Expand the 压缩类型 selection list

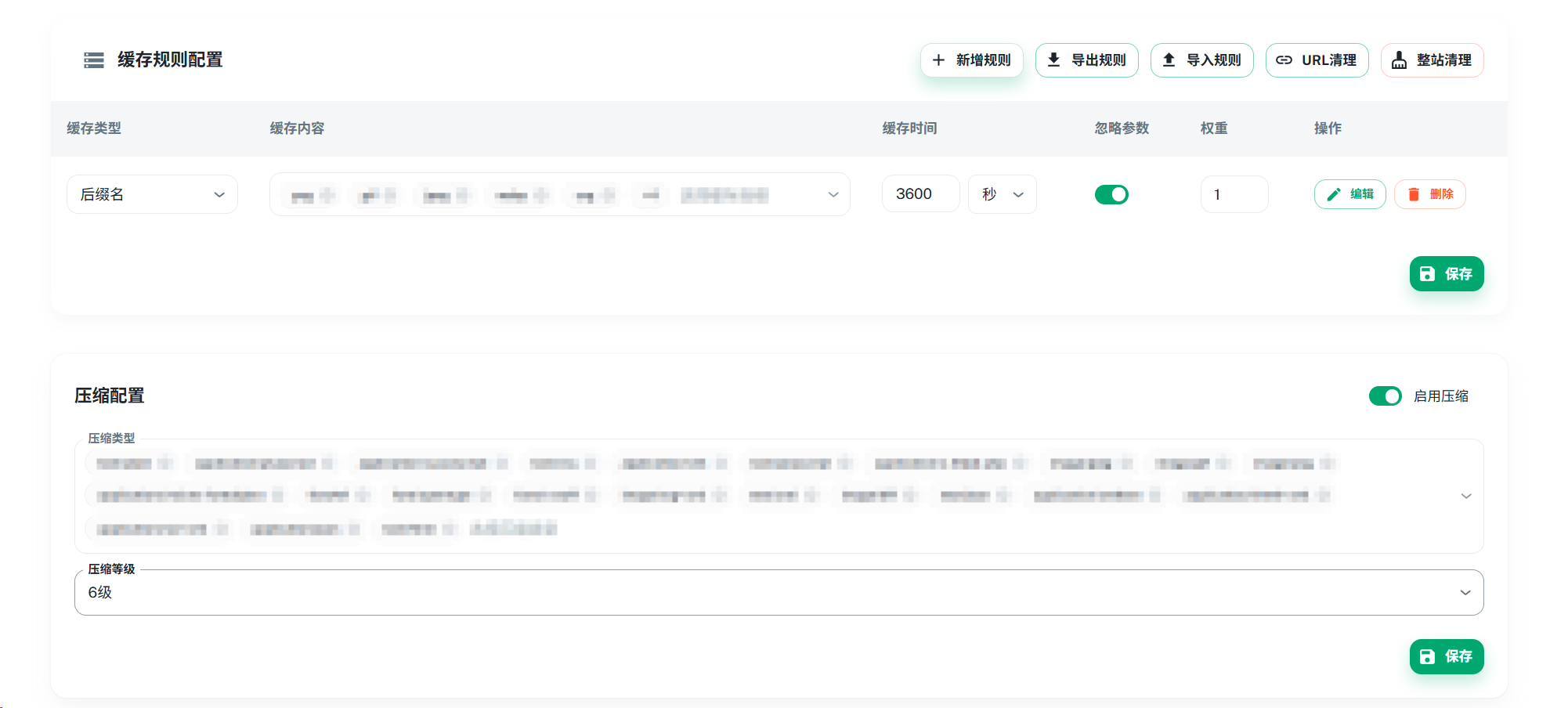pos(1465,496)
